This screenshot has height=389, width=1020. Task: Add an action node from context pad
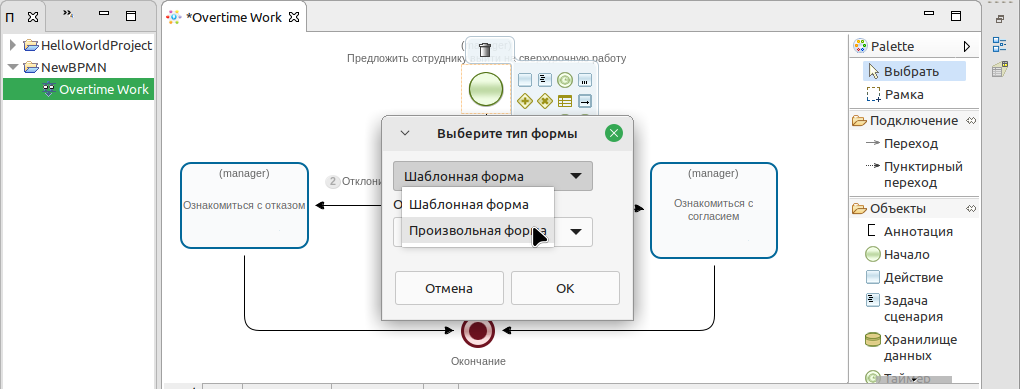click(x=525, y=80)
